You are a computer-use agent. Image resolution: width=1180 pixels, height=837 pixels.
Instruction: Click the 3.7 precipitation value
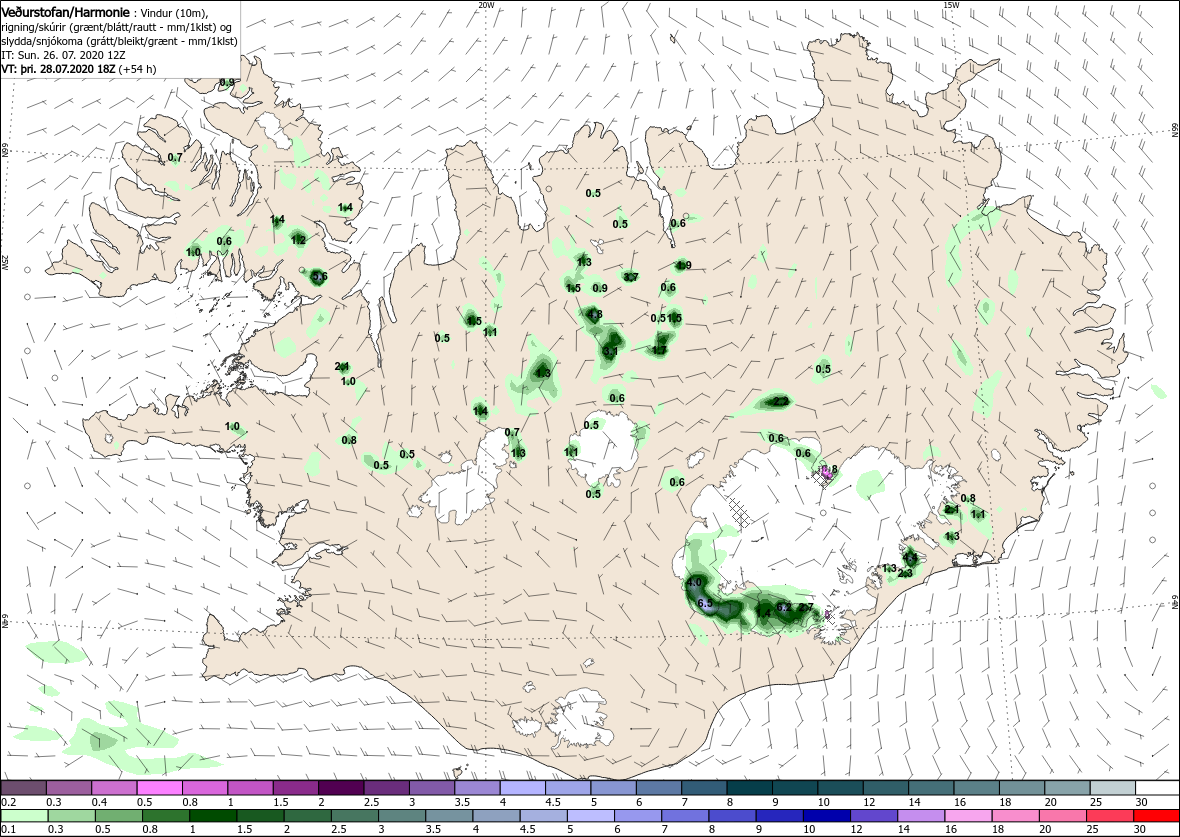coord(631,277)
